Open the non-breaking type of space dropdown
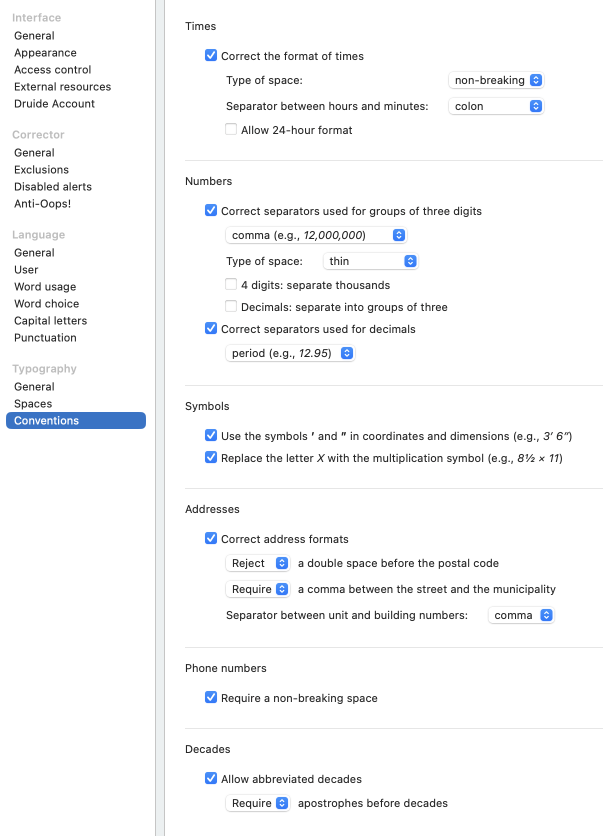 click(x=496, y=80)
